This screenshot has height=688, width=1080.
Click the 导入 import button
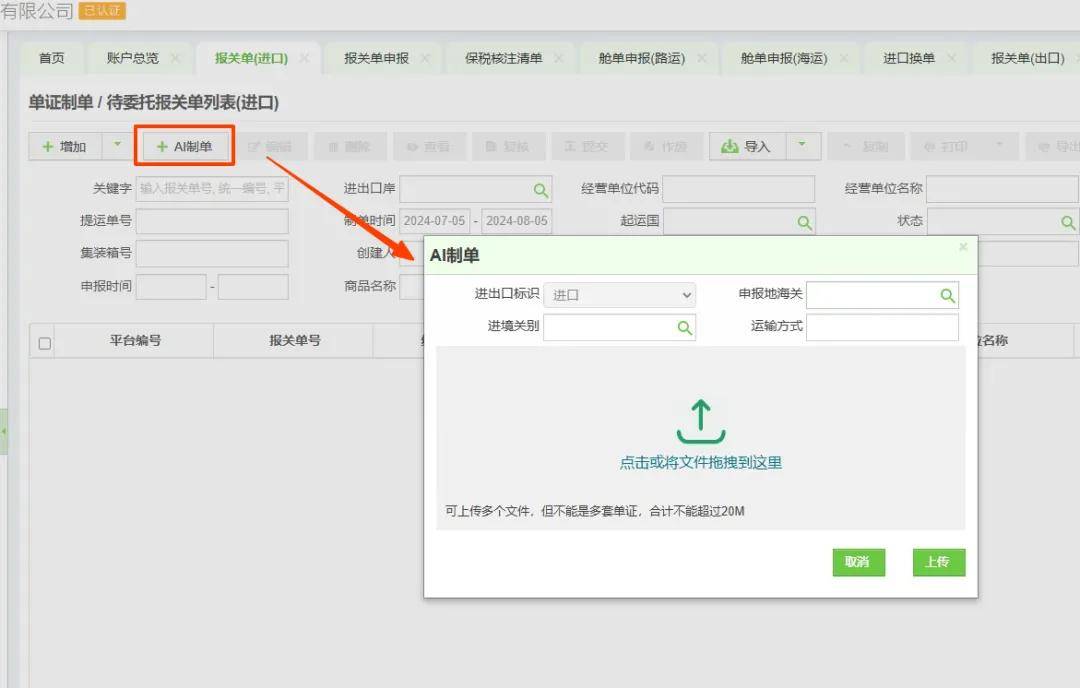click(747, 147)
